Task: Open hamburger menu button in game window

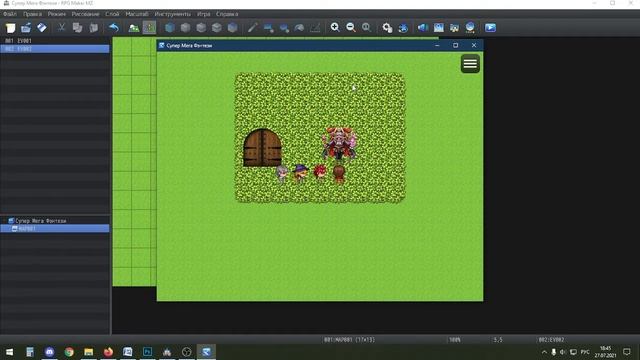Action: pos(470,64)
